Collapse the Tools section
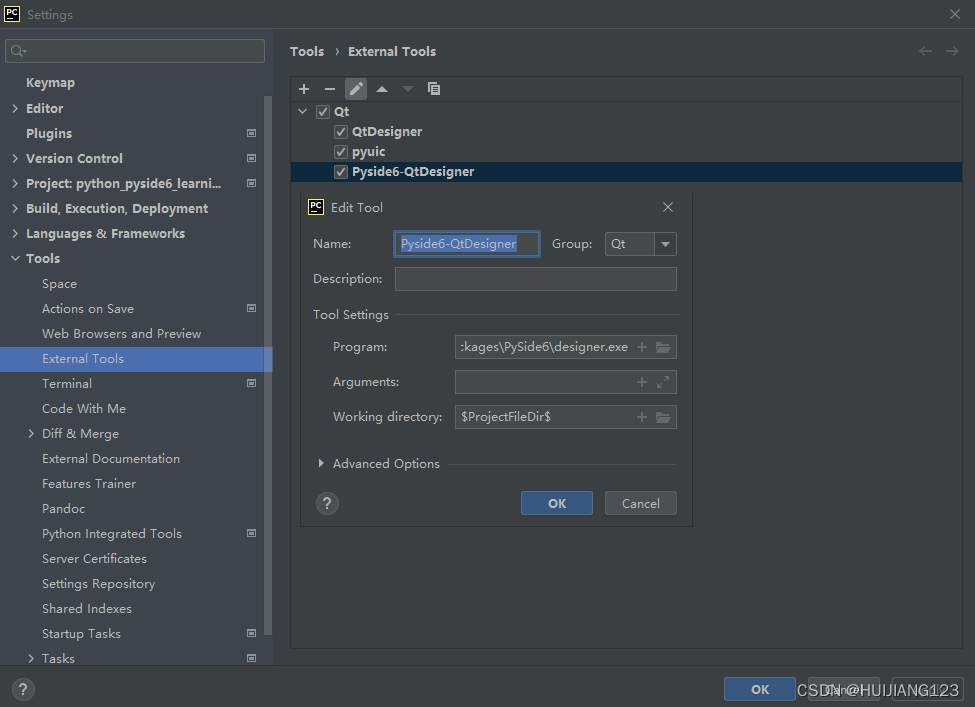This screenshot has width=975, height=707. click(16, 258)
